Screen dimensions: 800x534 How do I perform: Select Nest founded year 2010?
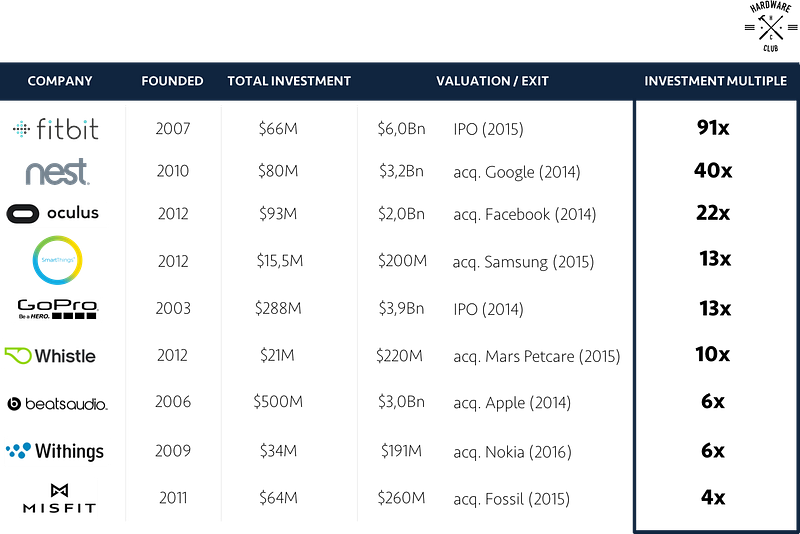coord(173,171)
